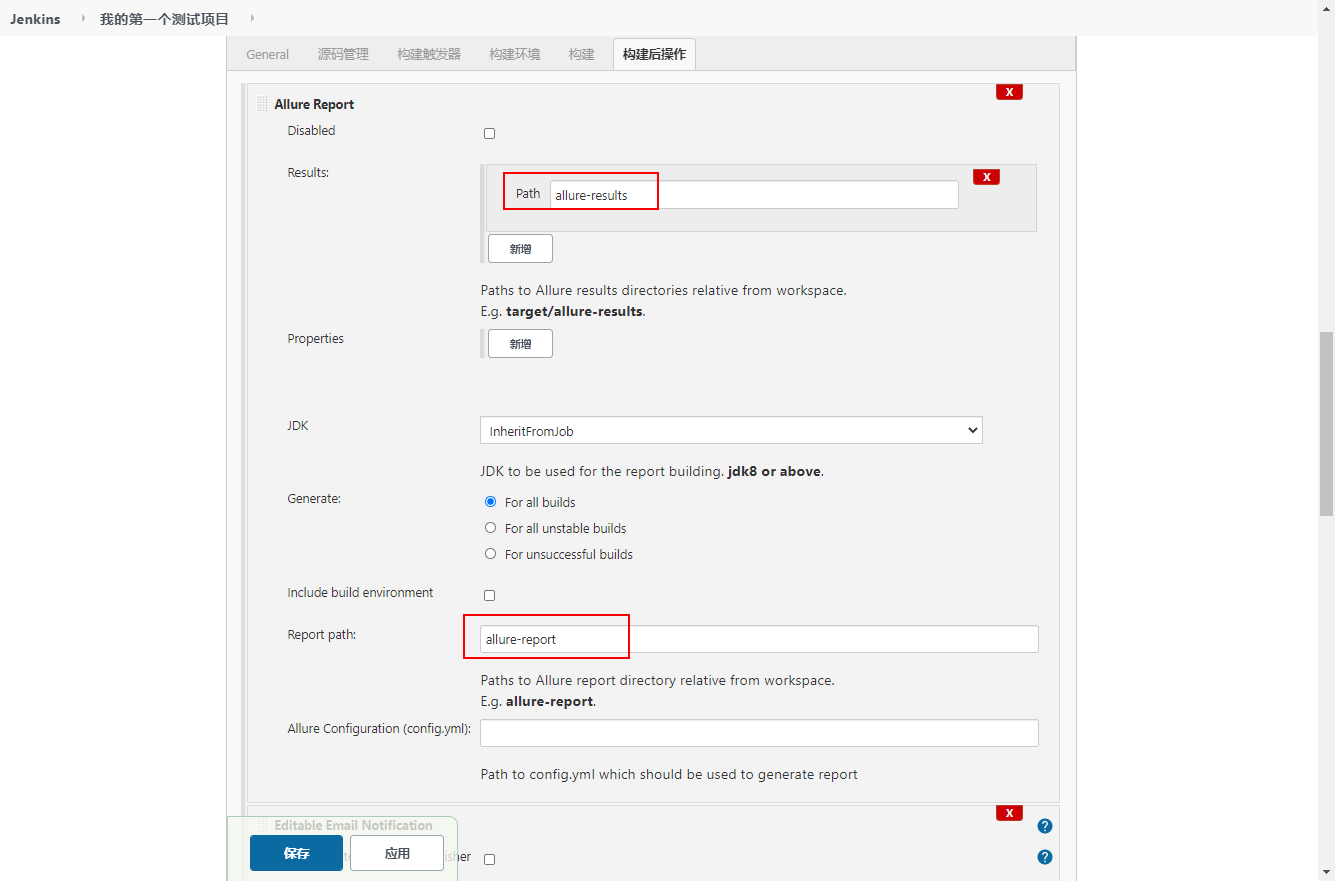Click 新增 button next to Properties
Screen dimensions: 1335x881
point(520,343)
